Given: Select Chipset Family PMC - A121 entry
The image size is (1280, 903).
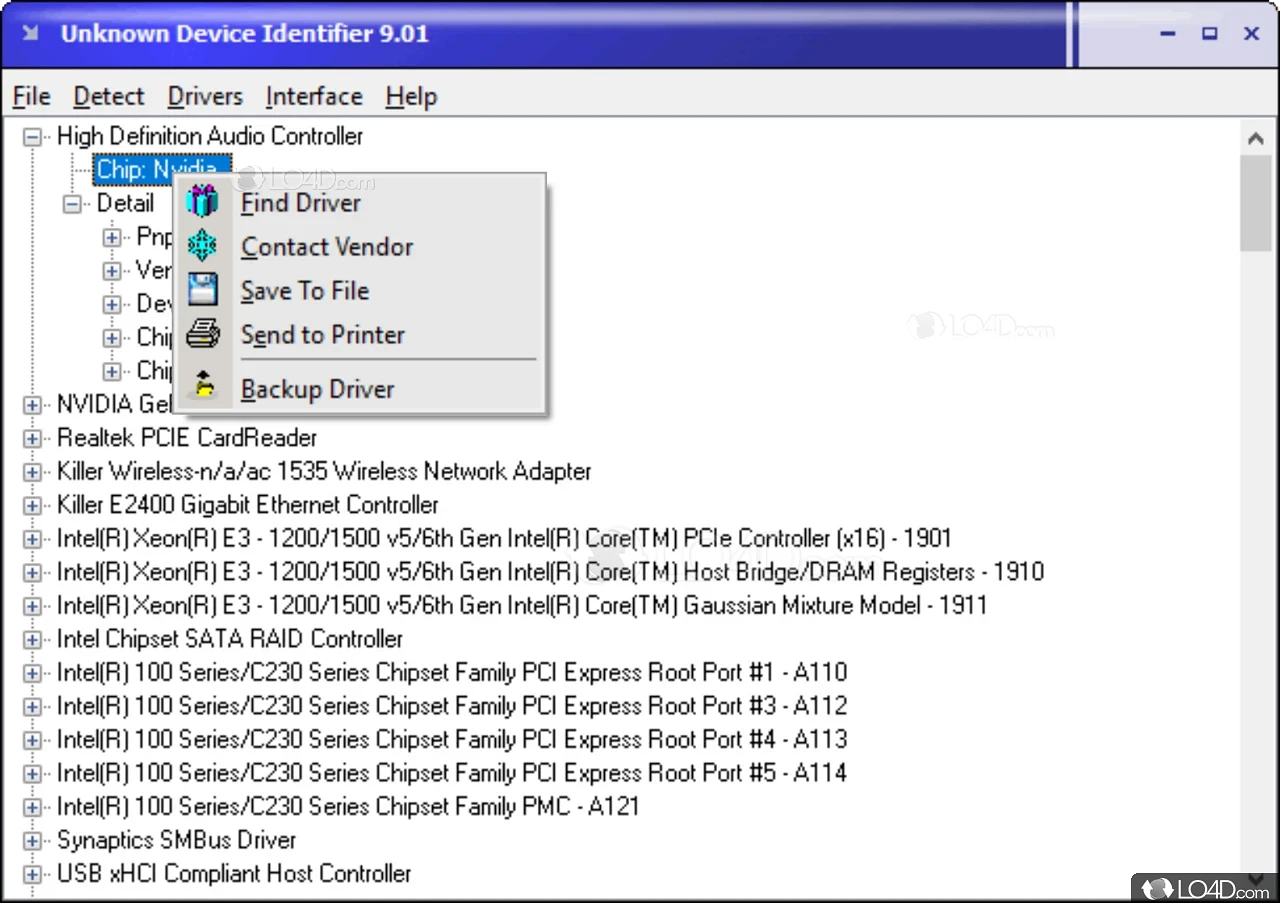Looking at the screenshot, I should click(348, 807).
